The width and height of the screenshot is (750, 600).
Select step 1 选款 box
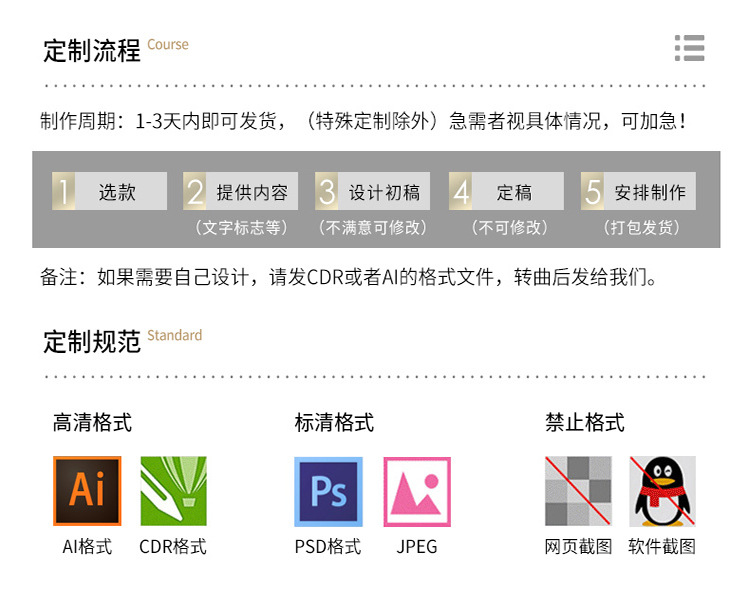pyautogui.click(x=110, y=191)
